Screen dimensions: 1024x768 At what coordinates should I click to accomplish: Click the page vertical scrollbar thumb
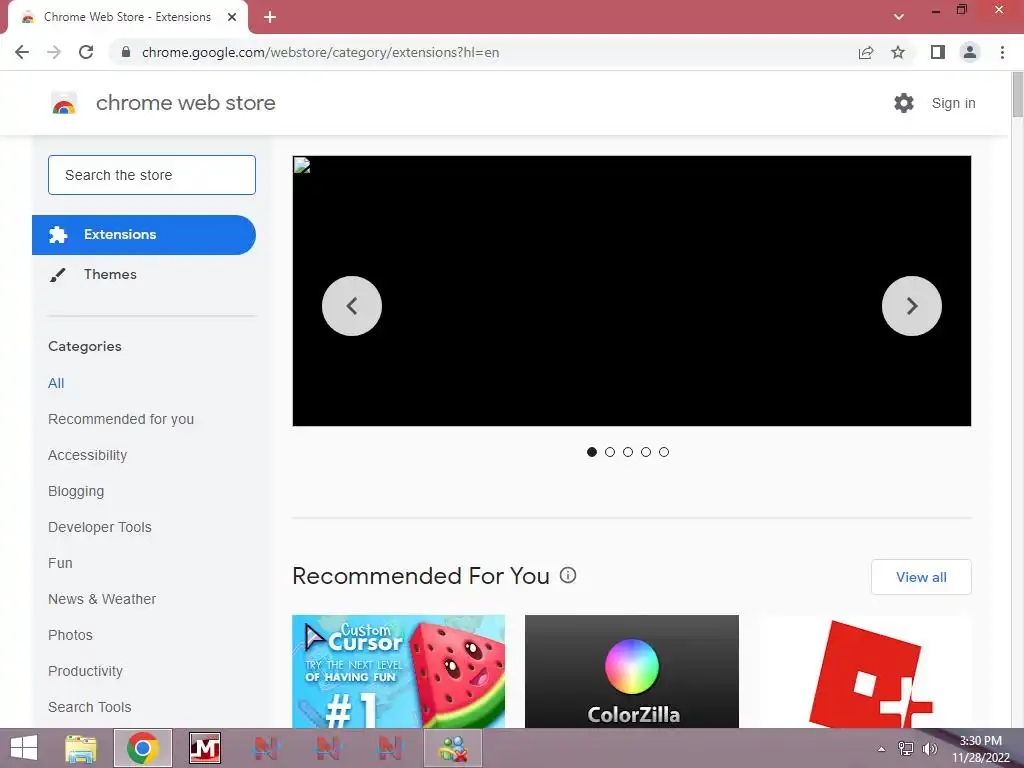(1017, 95)
